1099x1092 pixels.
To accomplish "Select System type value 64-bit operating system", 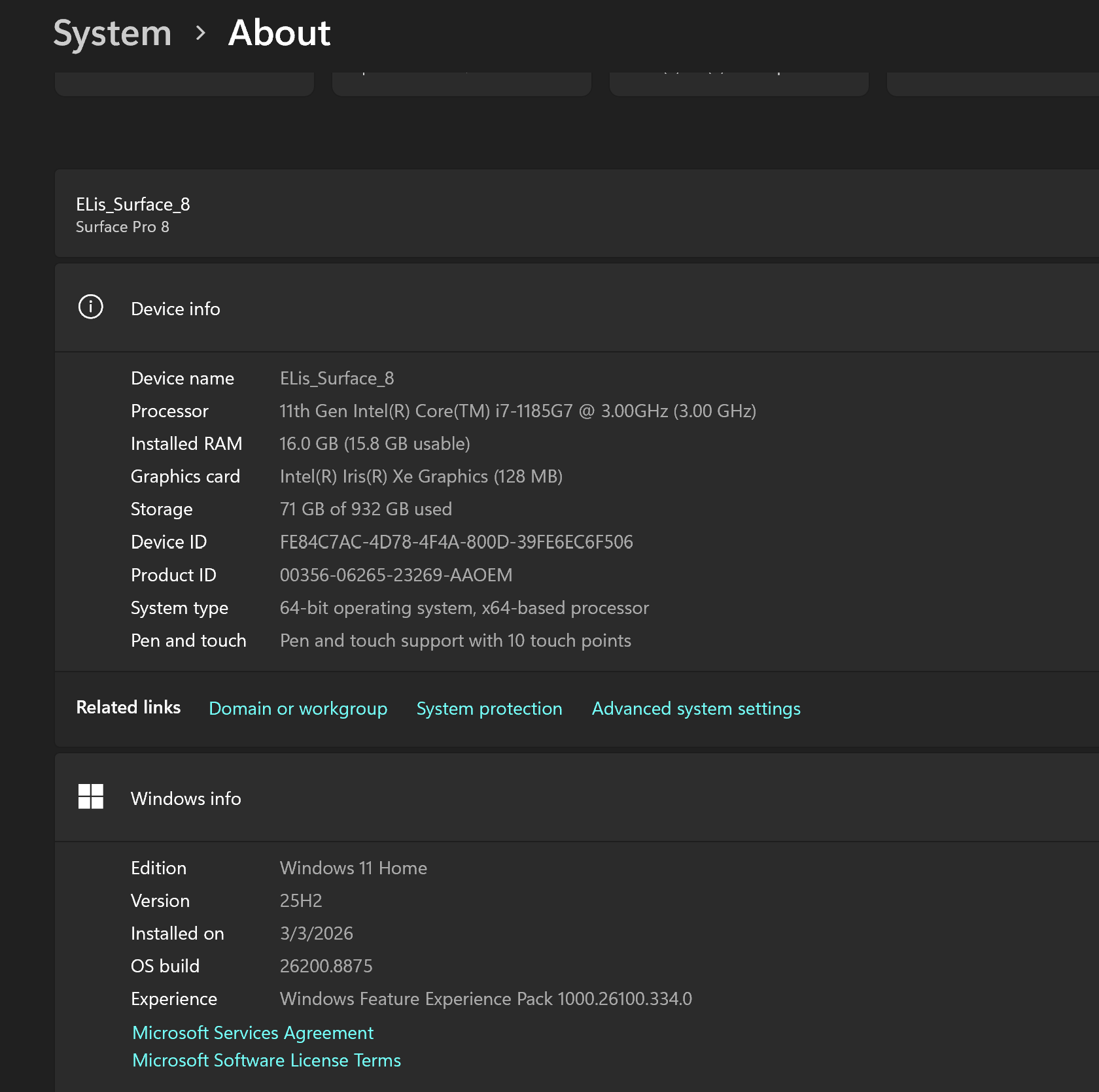I will (464, 607).
